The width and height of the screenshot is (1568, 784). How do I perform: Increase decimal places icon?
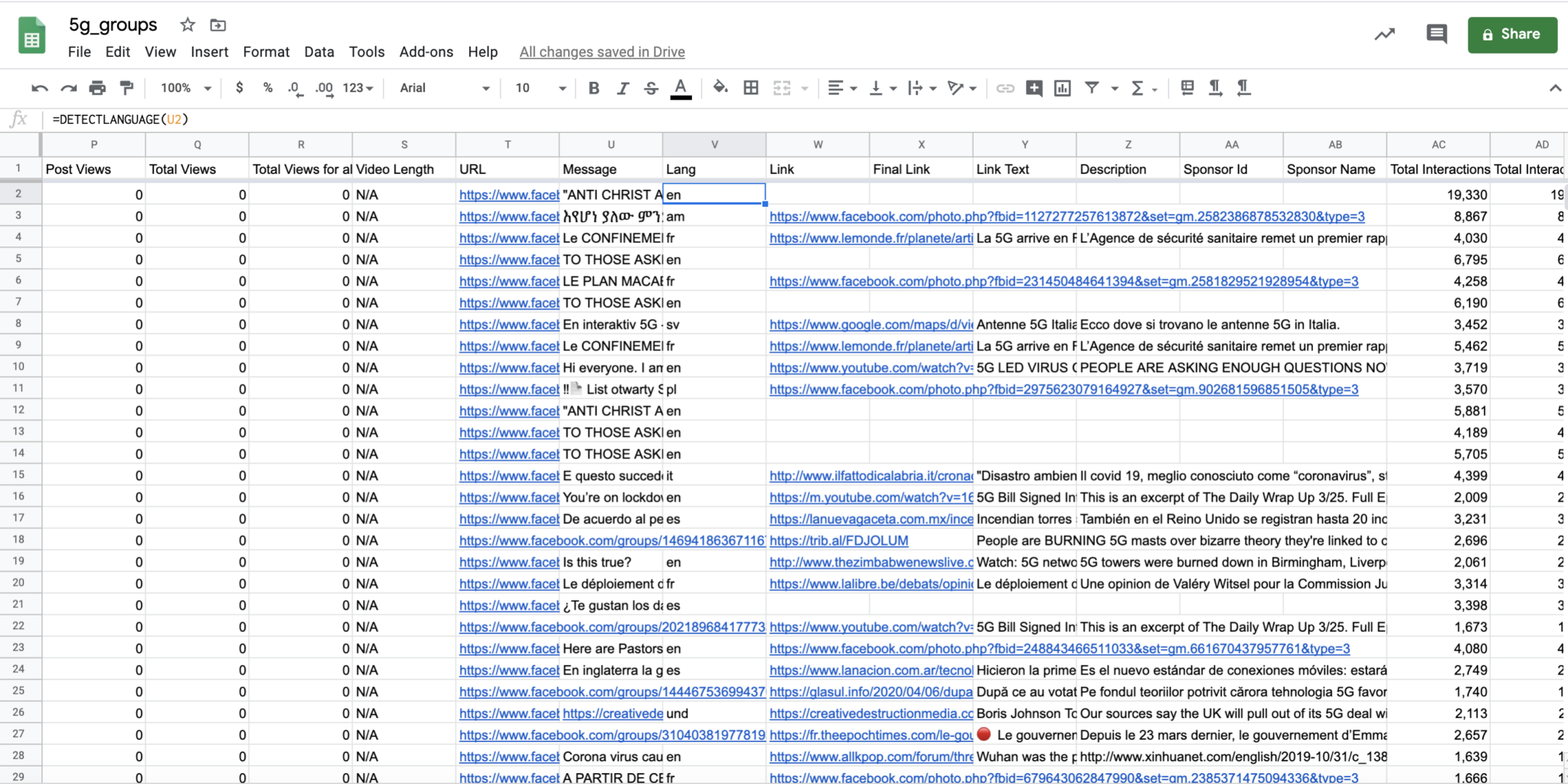click(324, 88)
